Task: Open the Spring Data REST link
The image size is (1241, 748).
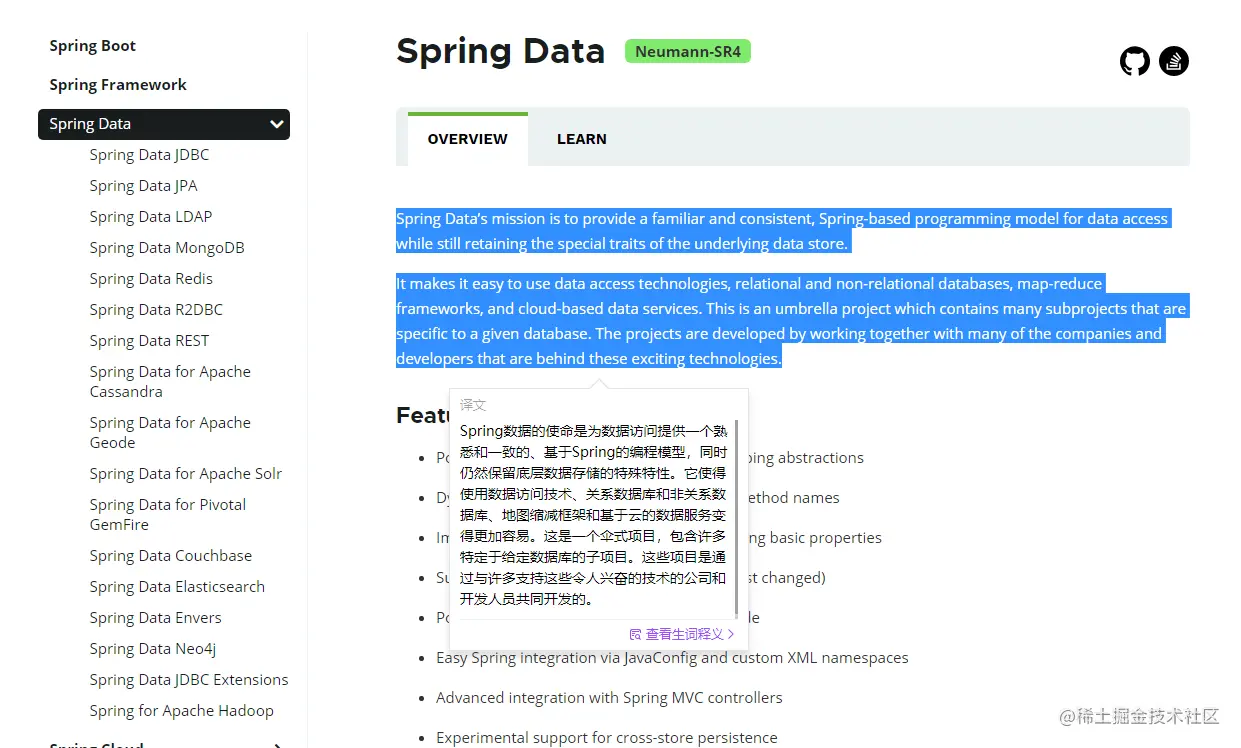Action: (x=149, y=341)
